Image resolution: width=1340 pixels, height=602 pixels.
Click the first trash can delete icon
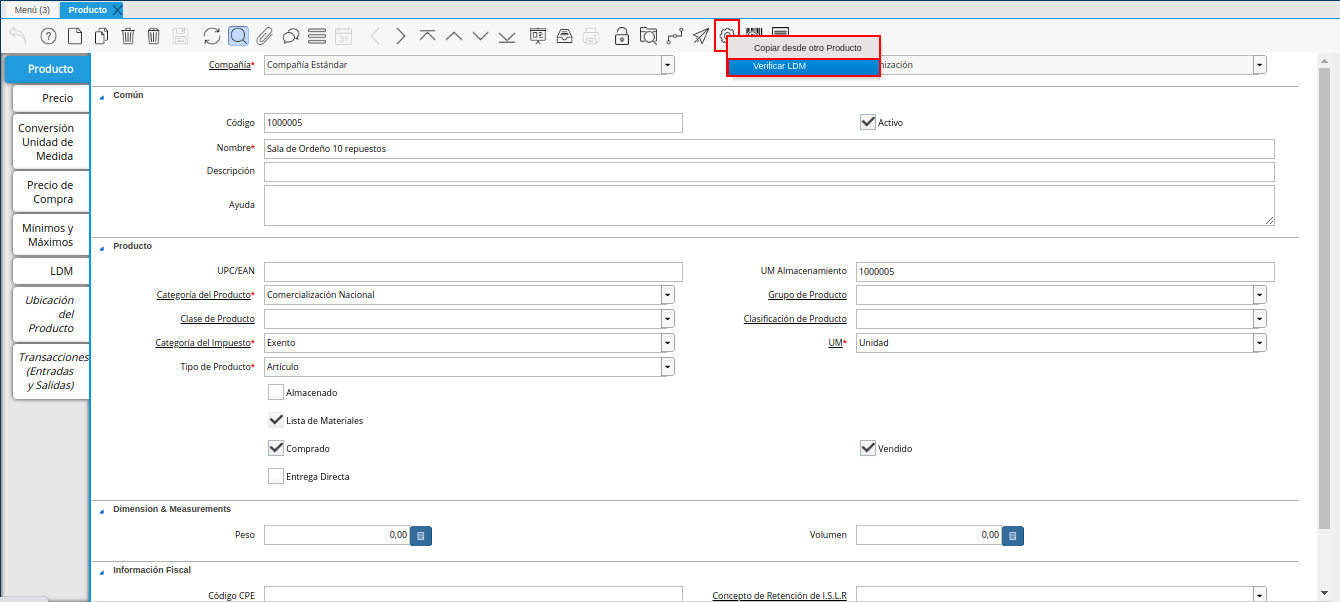128,36
